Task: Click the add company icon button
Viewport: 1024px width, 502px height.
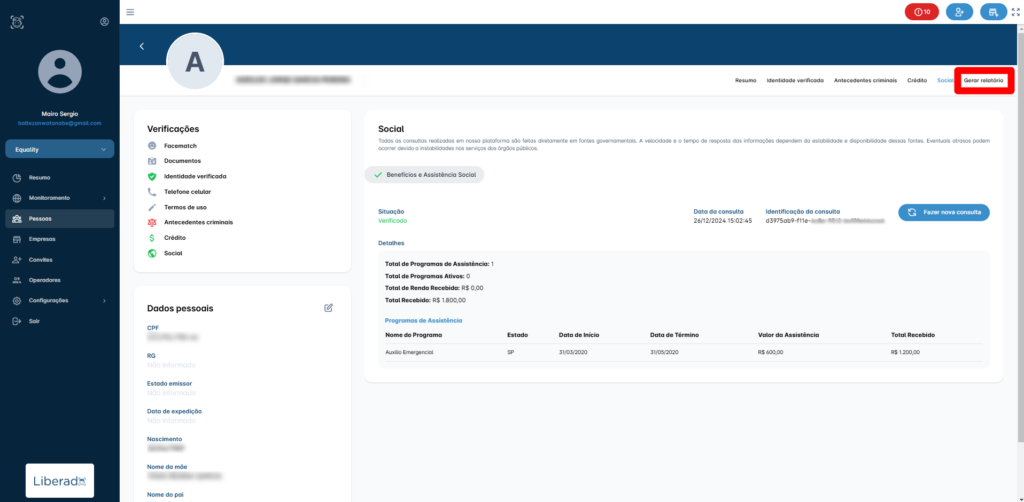Action: [x=993, y=12]
